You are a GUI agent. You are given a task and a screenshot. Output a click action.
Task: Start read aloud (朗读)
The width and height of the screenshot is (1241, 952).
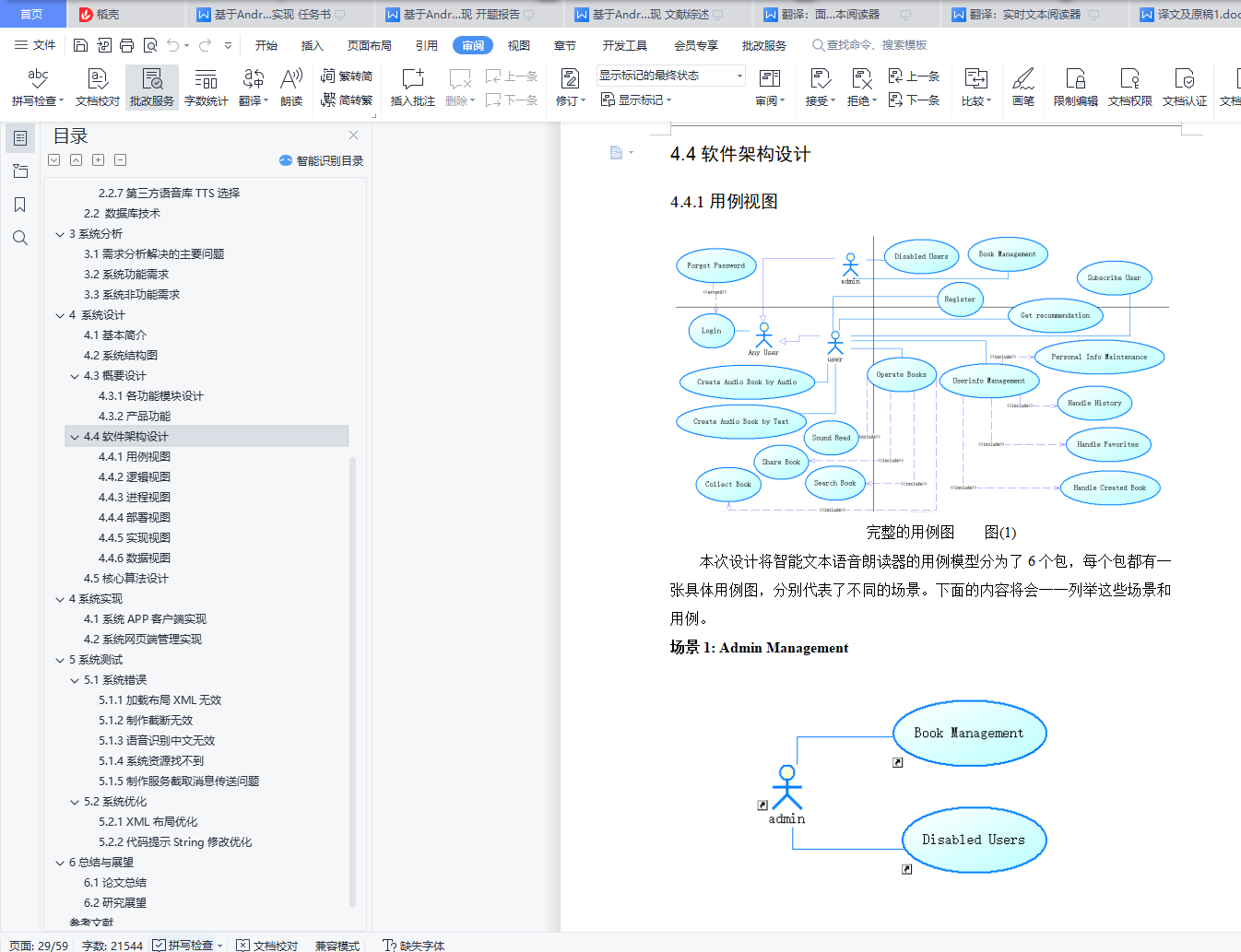[291, 88]
